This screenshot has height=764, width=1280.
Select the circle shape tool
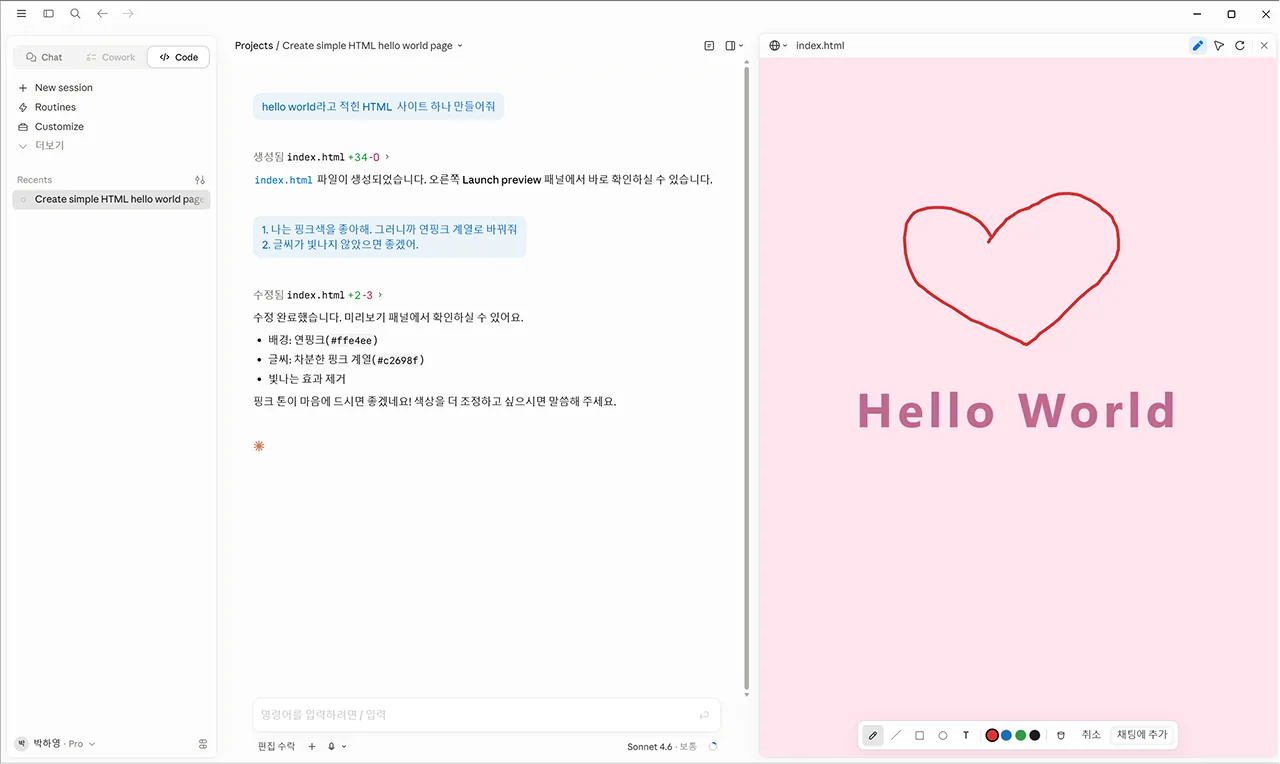[942, 735]
